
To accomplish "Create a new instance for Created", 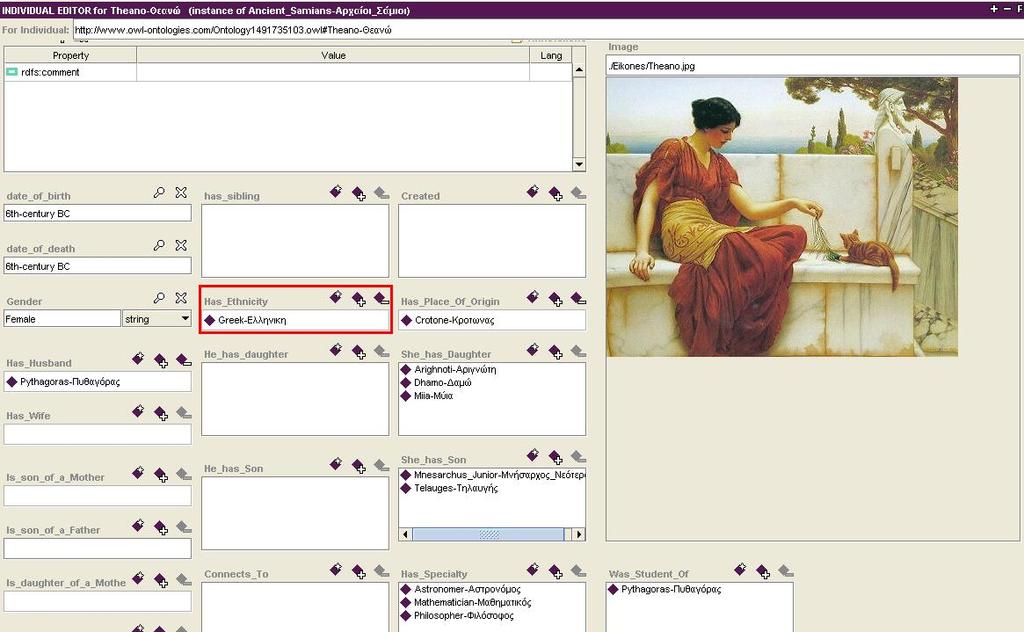I will (533, 192).
